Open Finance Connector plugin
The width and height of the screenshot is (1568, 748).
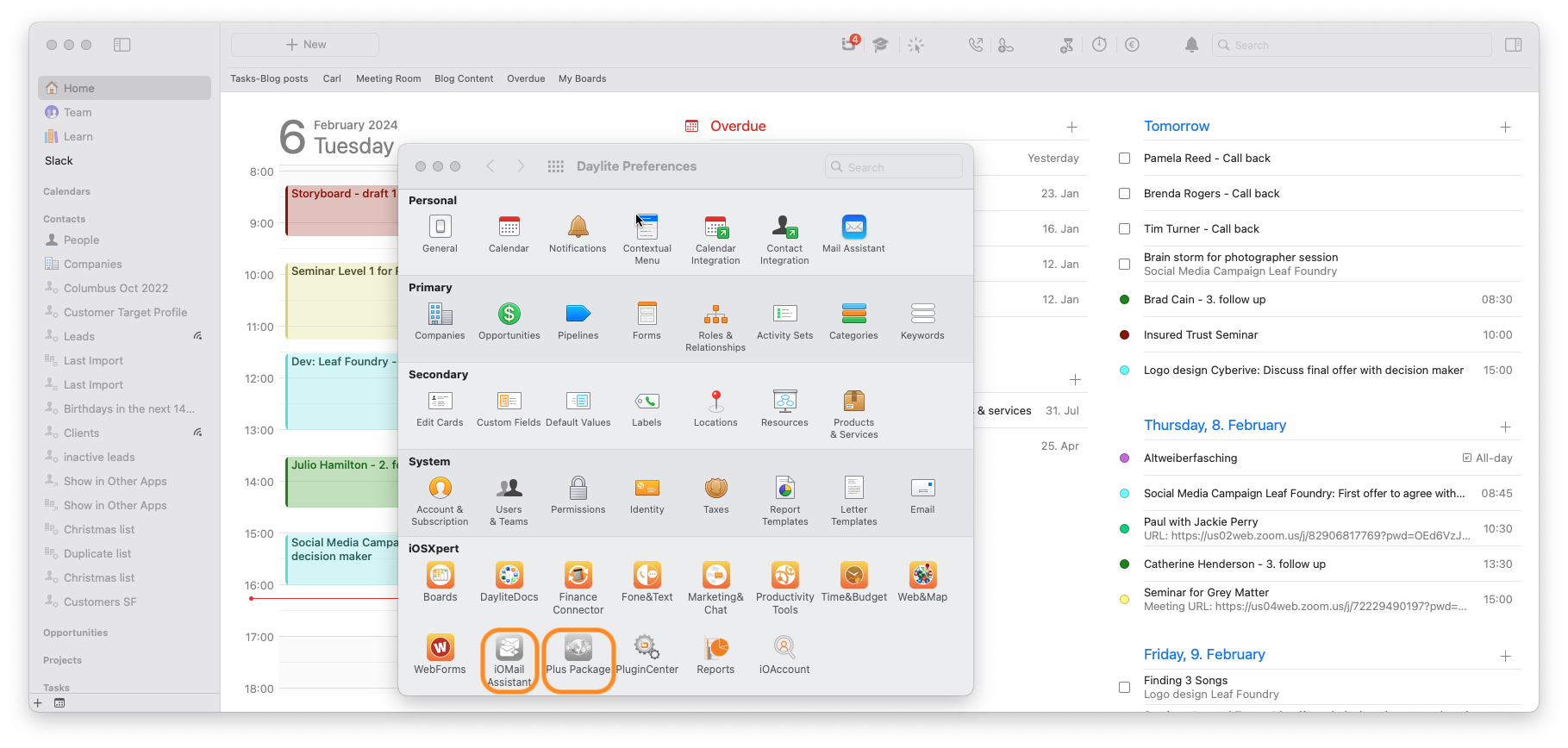pyautogui.click(x=578, y=575)
